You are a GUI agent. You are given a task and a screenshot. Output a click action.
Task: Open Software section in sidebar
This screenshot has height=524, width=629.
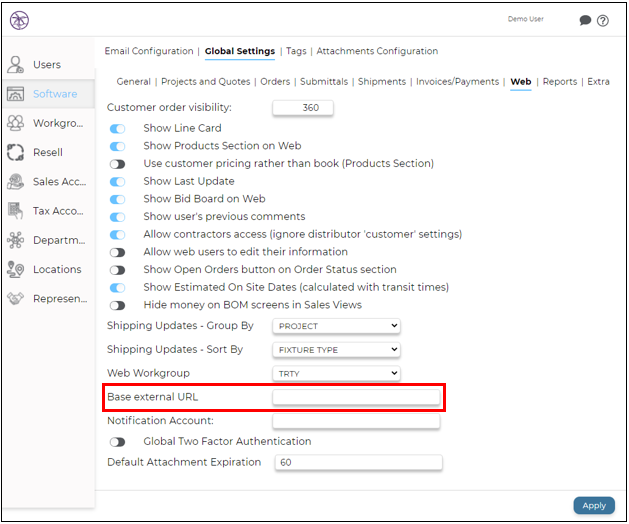pos(55,94)
